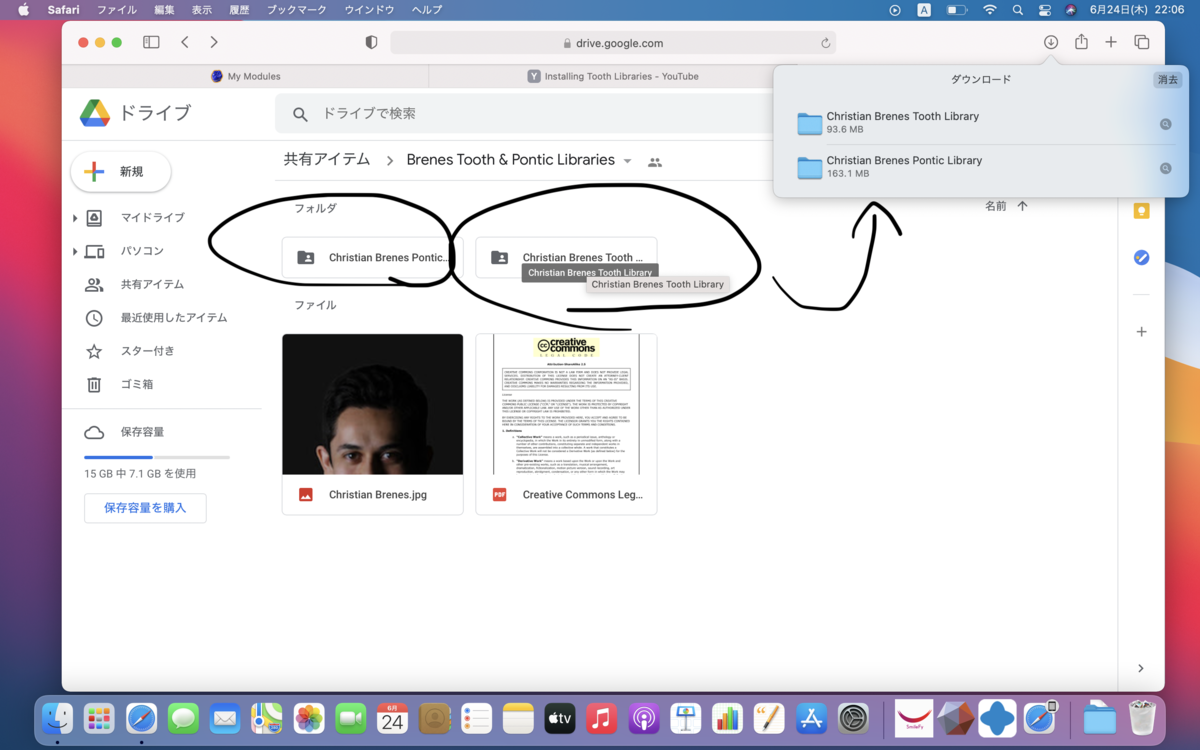This screenshot has height=750, width=1200.
Task: Reveal Pontic Library in Finder magnifier icon
Action: pyautogui.click(x=1165, y=169)
